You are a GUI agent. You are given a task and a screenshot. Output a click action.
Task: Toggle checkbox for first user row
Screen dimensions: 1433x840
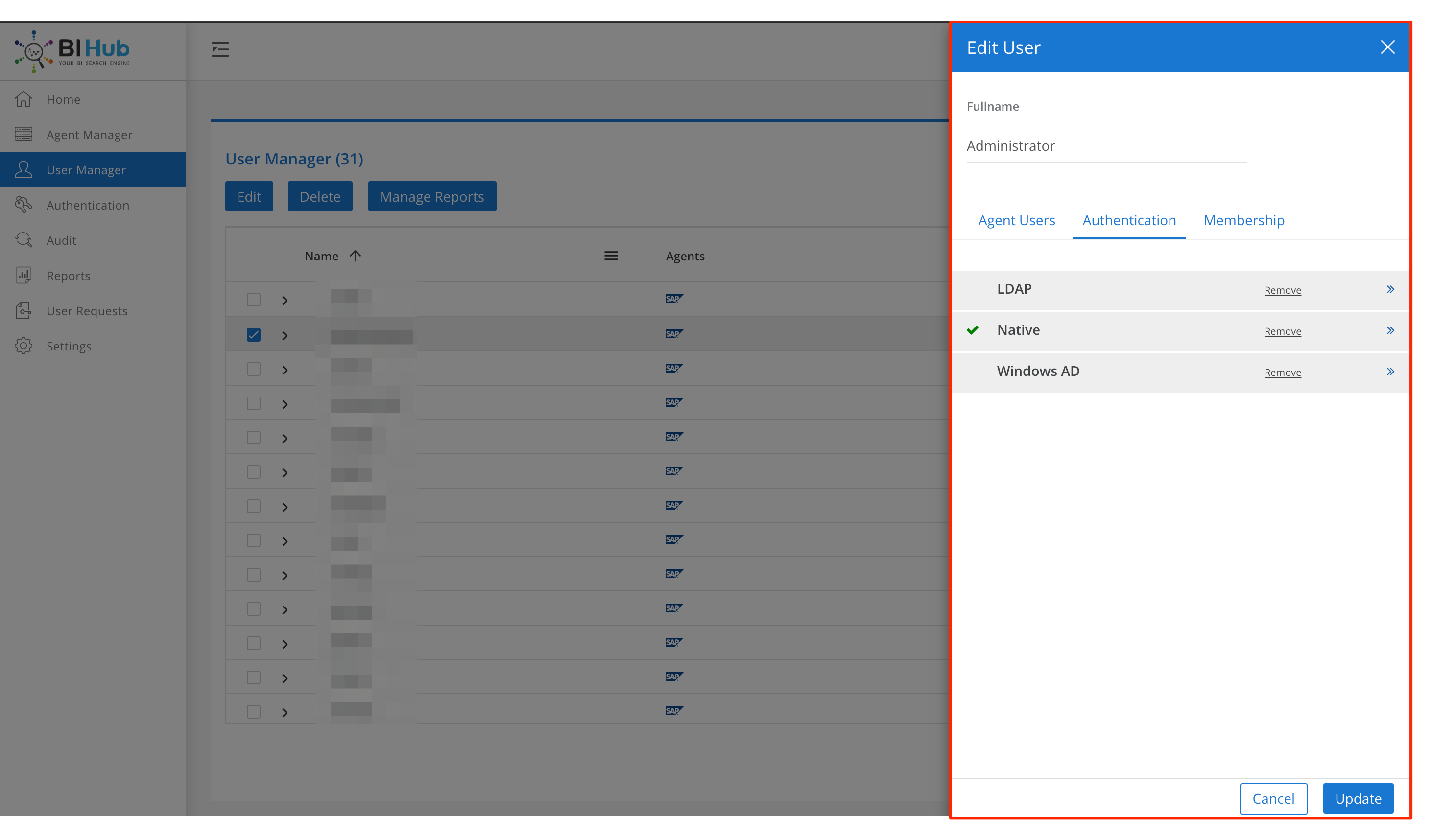click(254, 300)
